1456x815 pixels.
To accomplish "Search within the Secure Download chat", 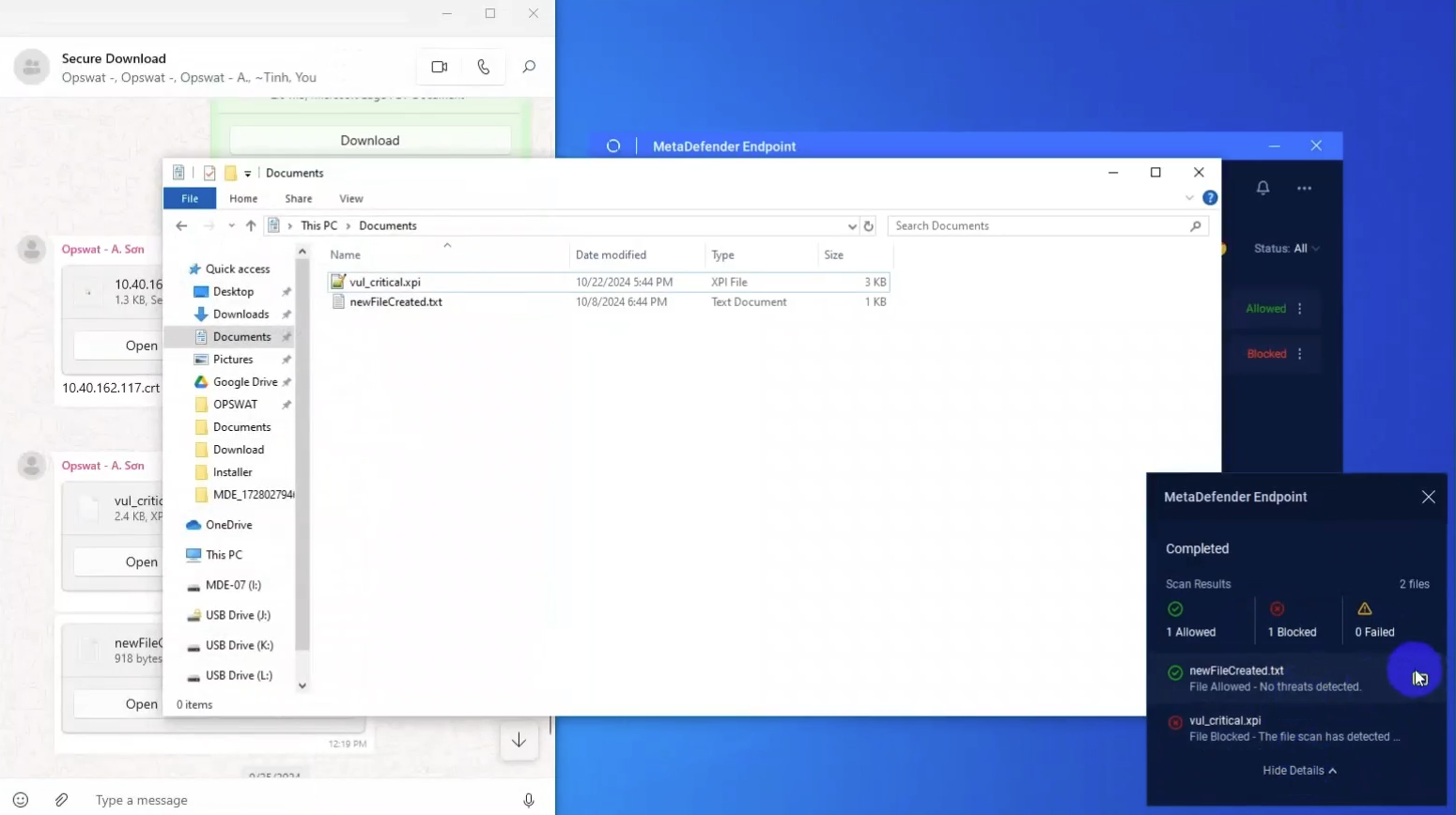I will tap(529, 67).
